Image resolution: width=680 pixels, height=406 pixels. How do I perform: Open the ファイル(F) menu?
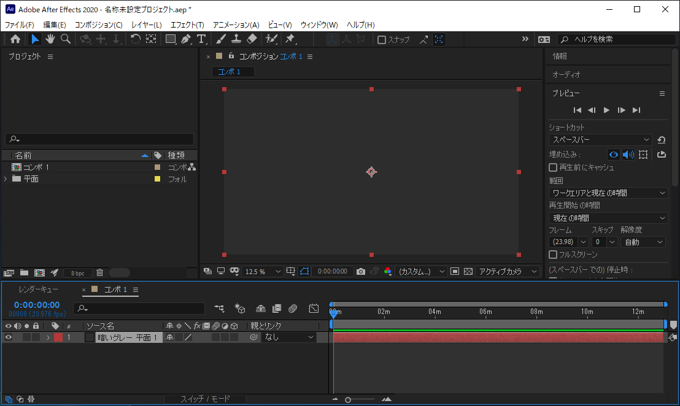coord(19,25)
